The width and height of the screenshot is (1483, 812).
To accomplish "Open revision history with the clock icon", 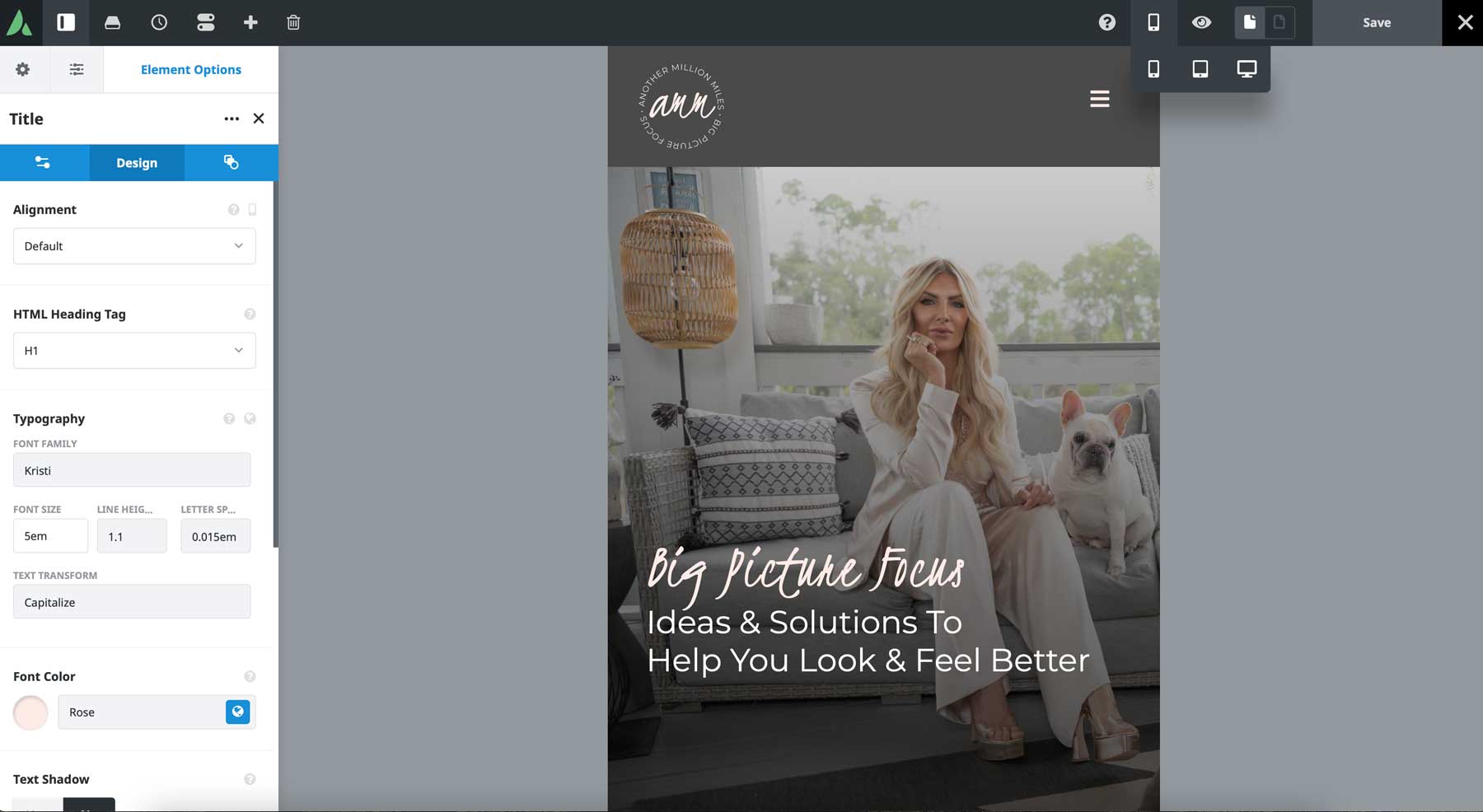I will (158, 23).
